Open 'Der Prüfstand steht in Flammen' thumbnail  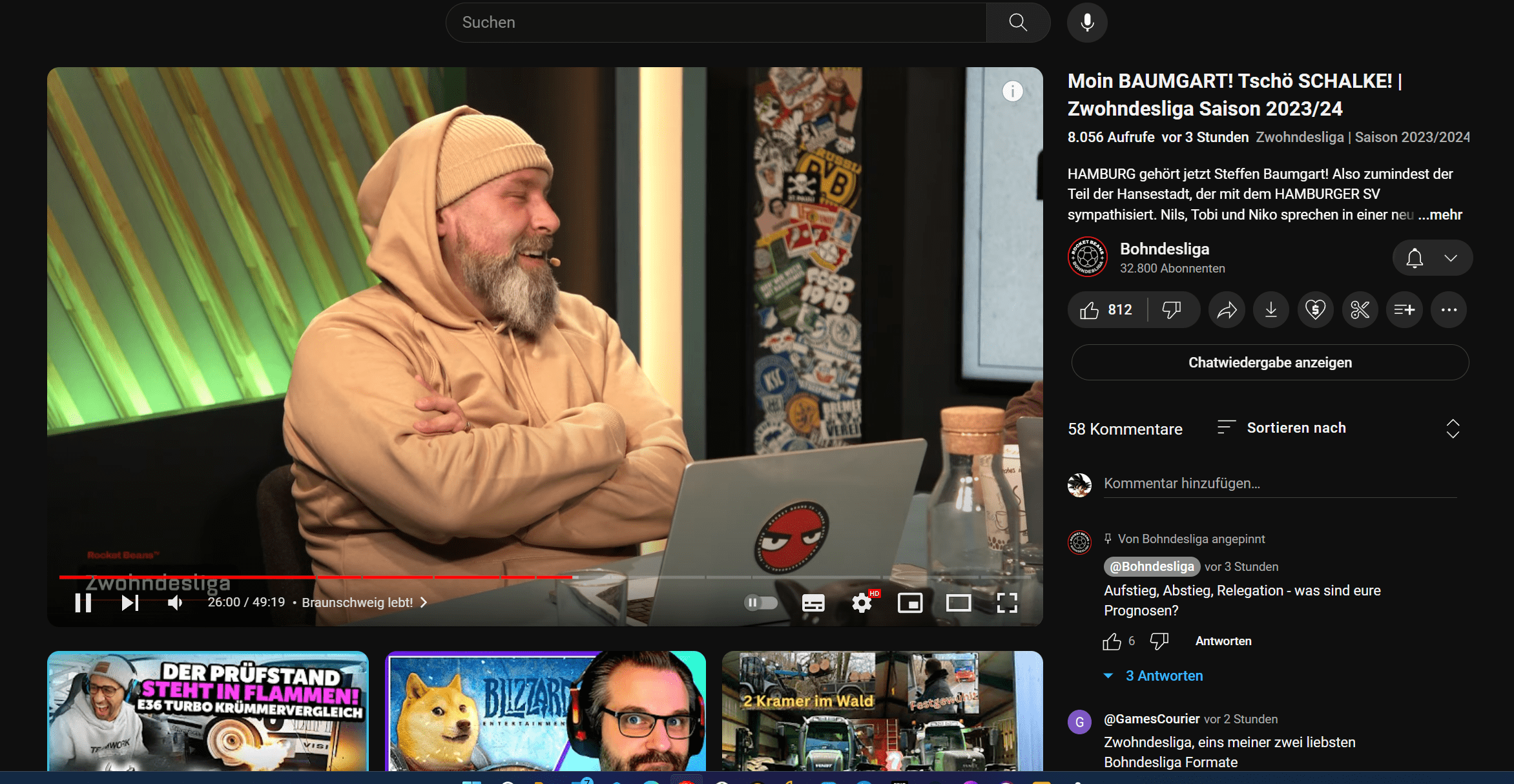[x=208, y=711]
